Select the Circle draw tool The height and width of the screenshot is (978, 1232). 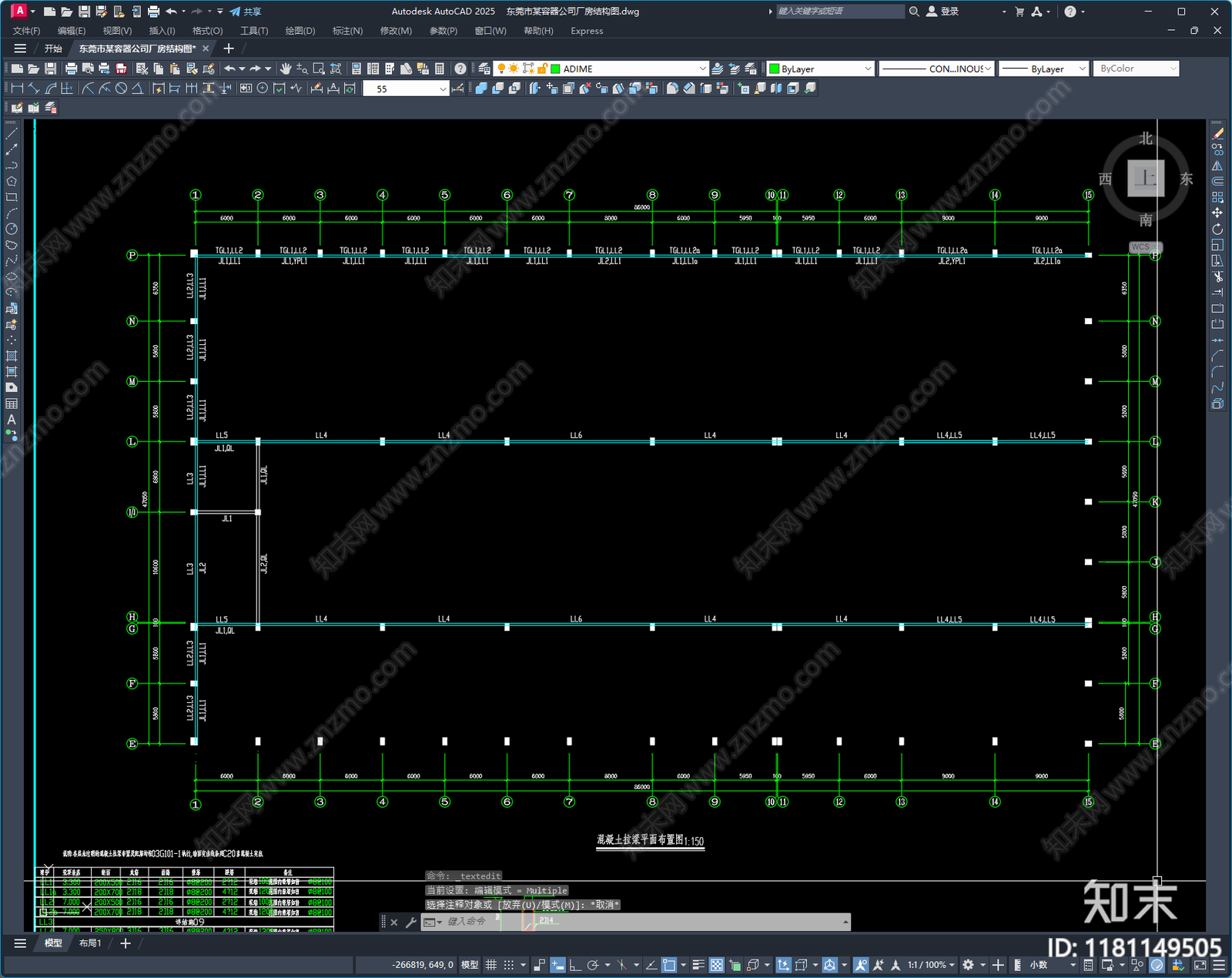pos(12,229)
